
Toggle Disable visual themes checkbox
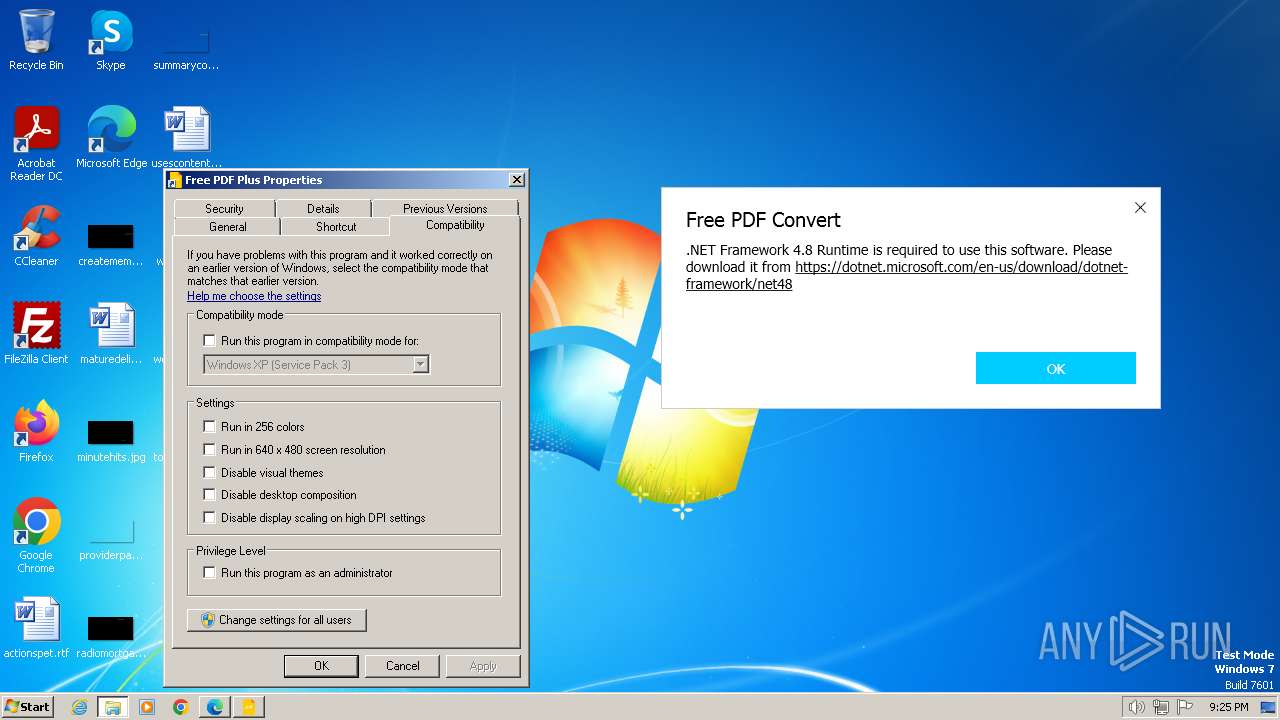pos(209,473)
